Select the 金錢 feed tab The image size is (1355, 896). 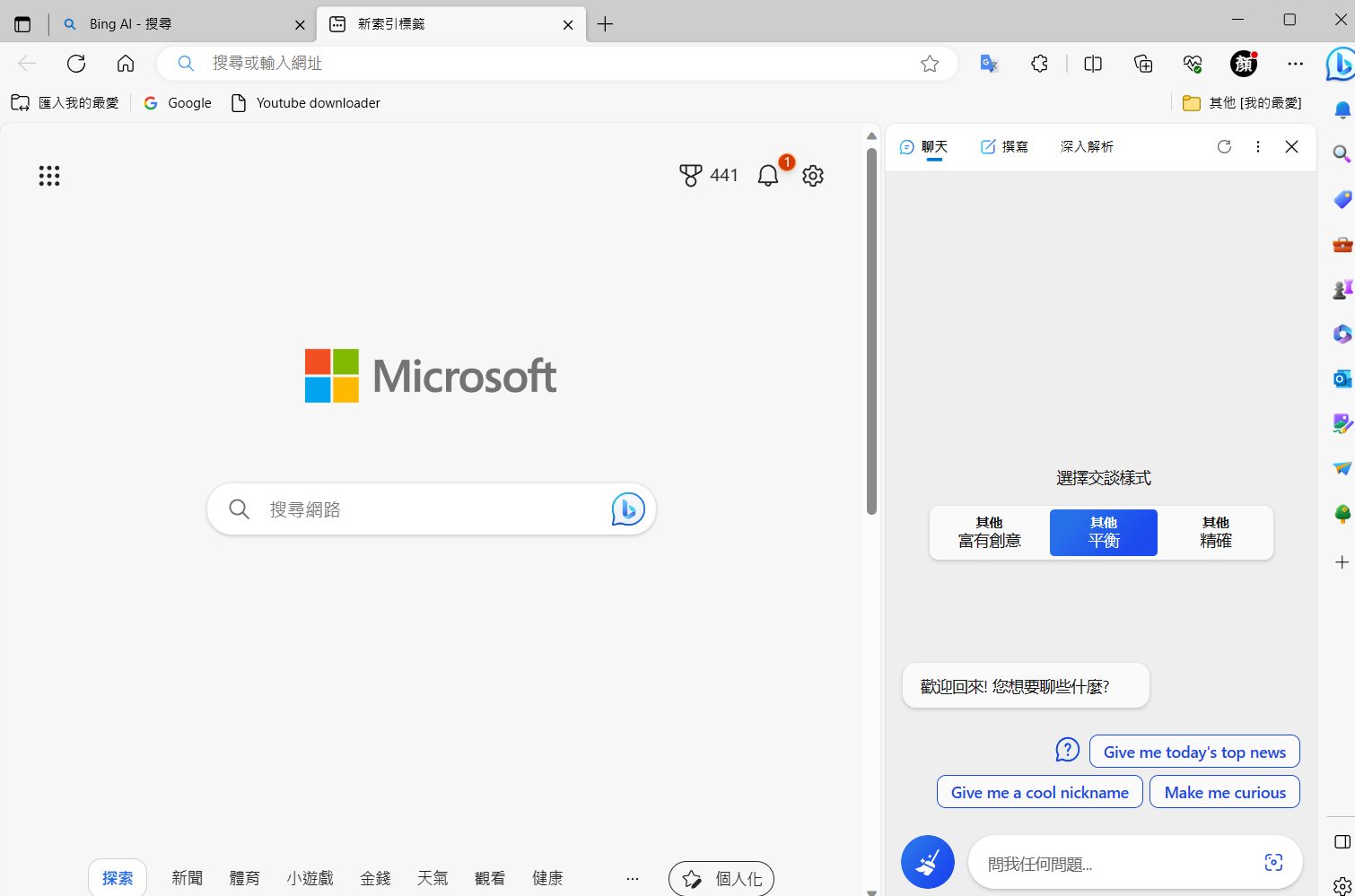(375, 878)
